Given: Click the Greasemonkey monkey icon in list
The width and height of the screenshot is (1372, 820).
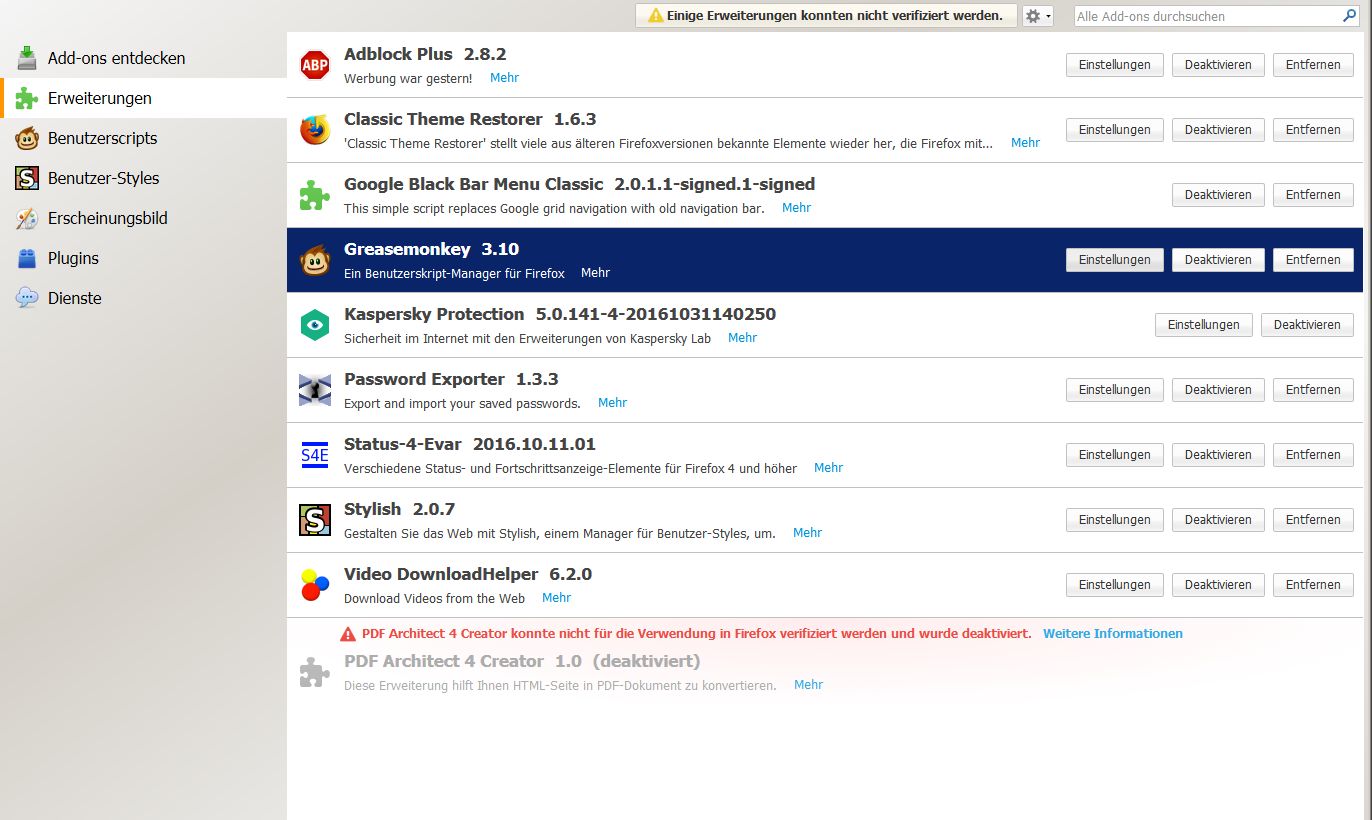Looking at the screenshot, I should 315,260.
